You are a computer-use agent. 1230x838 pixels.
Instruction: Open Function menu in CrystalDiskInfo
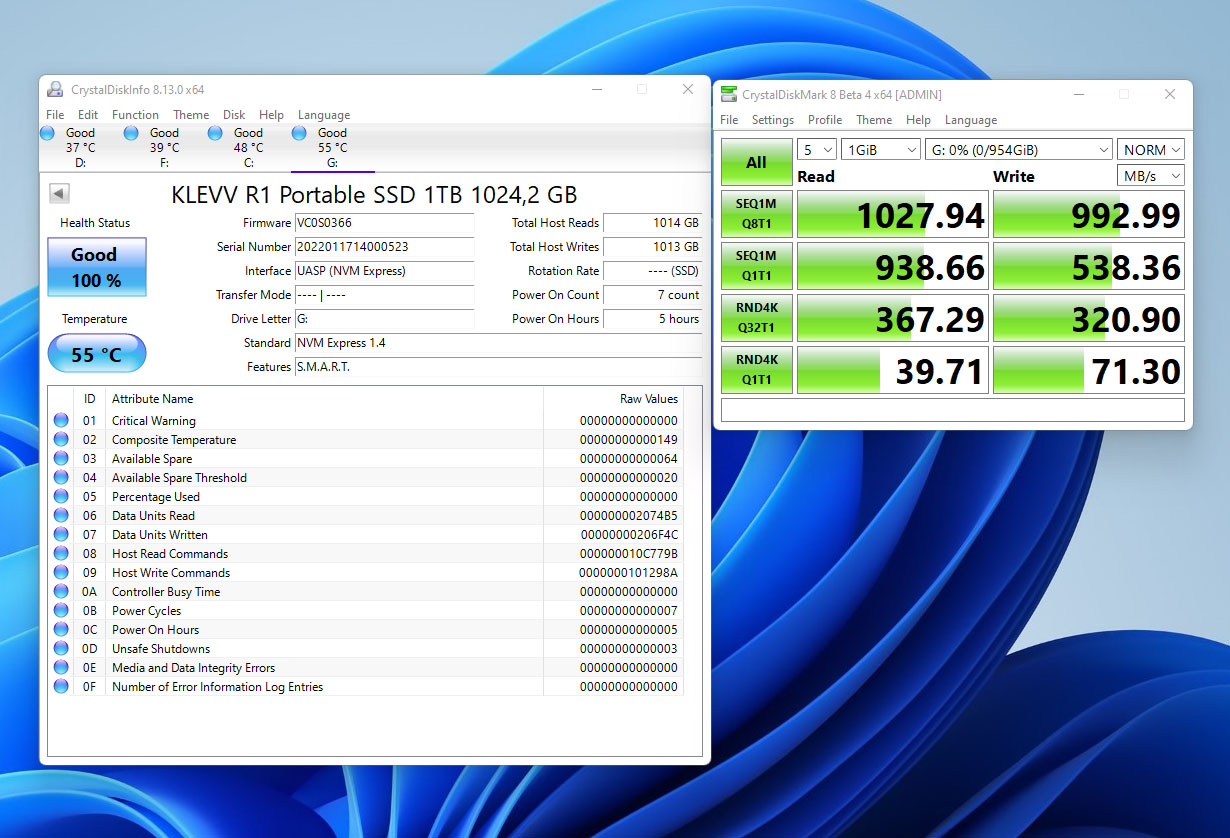point(135,115)
